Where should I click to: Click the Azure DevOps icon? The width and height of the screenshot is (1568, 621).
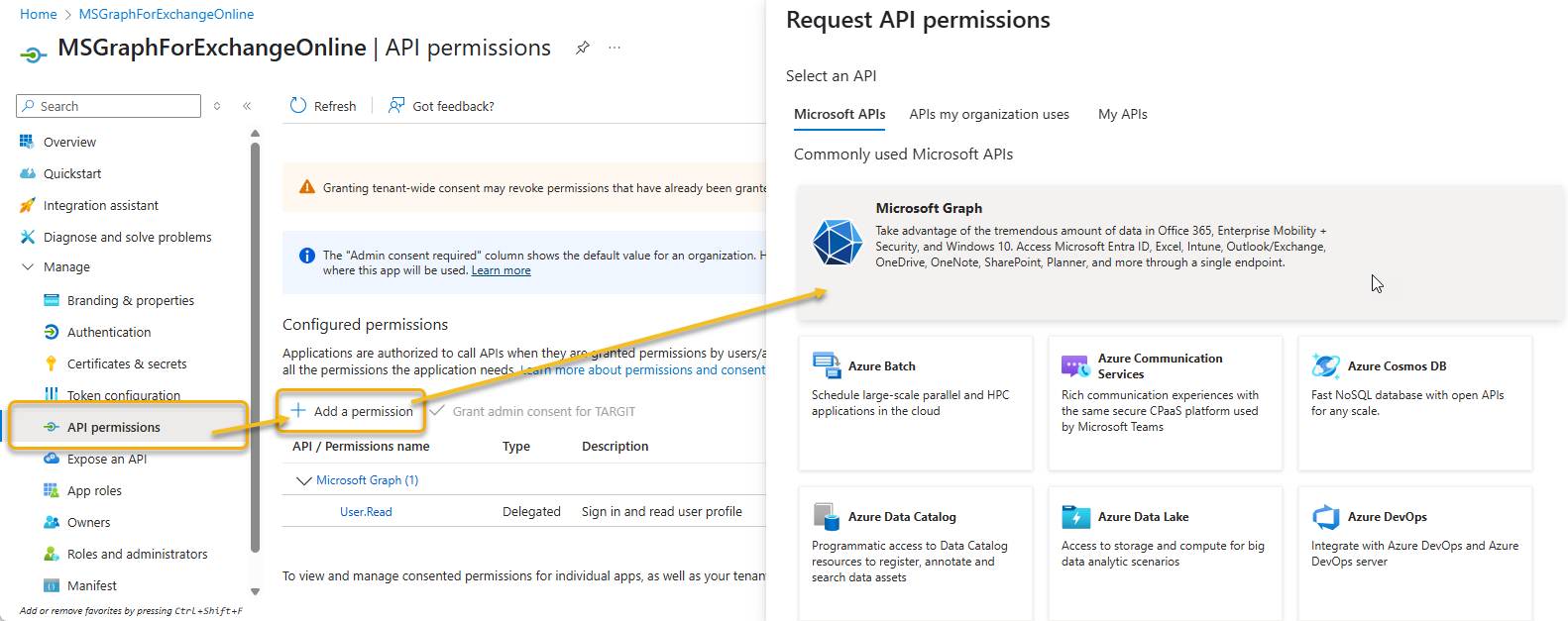[1325, 516]
